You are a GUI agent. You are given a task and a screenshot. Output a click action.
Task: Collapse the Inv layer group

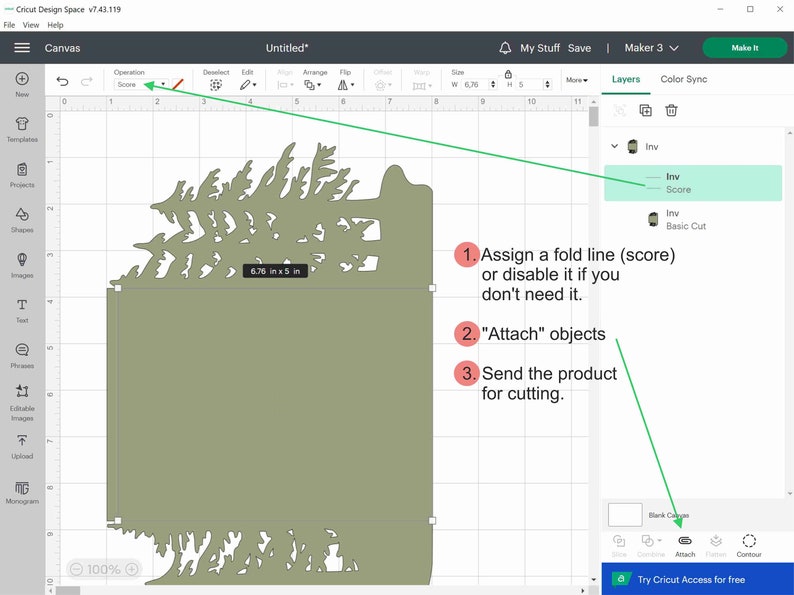tap(614, 146)
